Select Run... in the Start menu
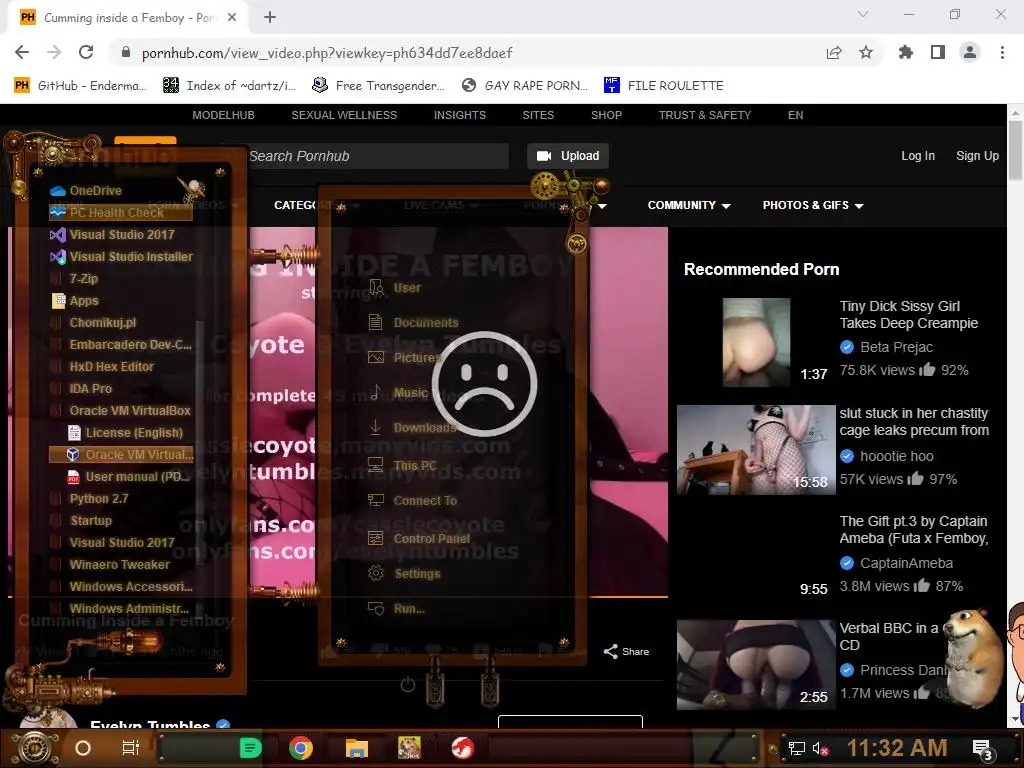 click(x=396, y=609)
